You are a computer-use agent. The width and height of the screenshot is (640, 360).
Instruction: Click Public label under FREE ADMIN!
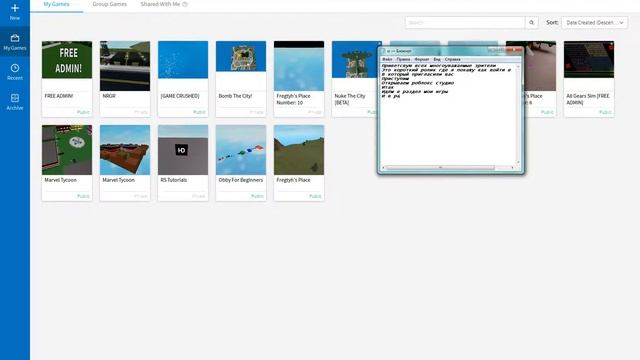click(83, 112)
